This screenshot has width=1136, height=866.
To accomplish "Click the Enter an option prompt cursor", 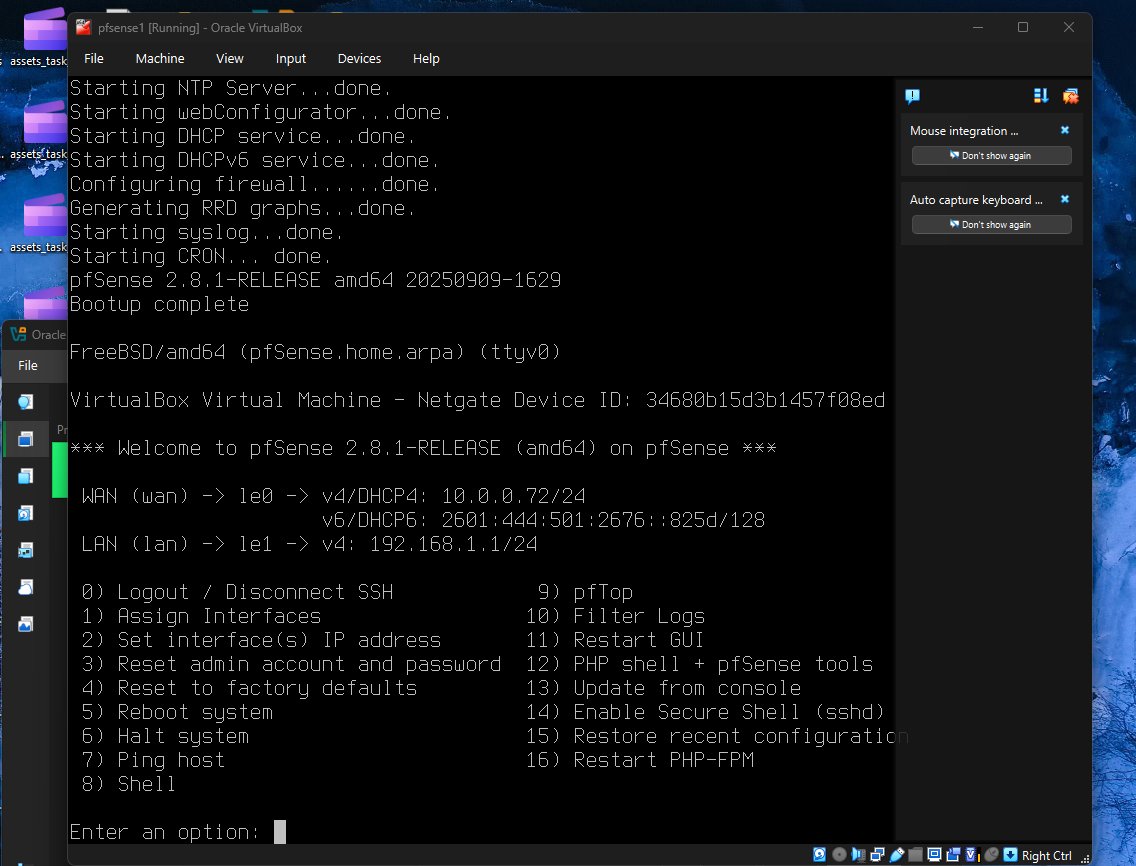I will coord(280,832).
